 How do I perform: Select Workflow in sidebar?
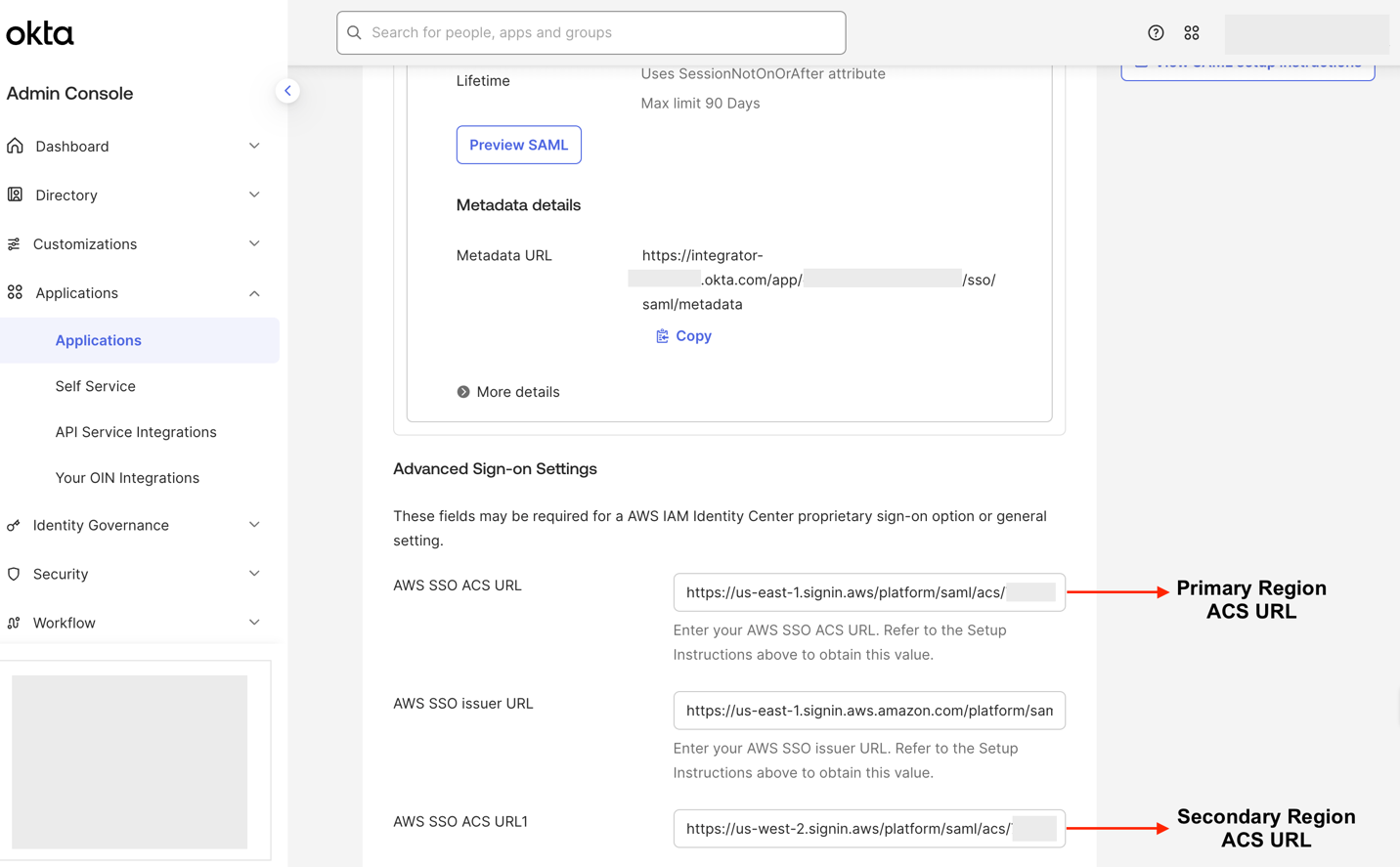point(65,623)
